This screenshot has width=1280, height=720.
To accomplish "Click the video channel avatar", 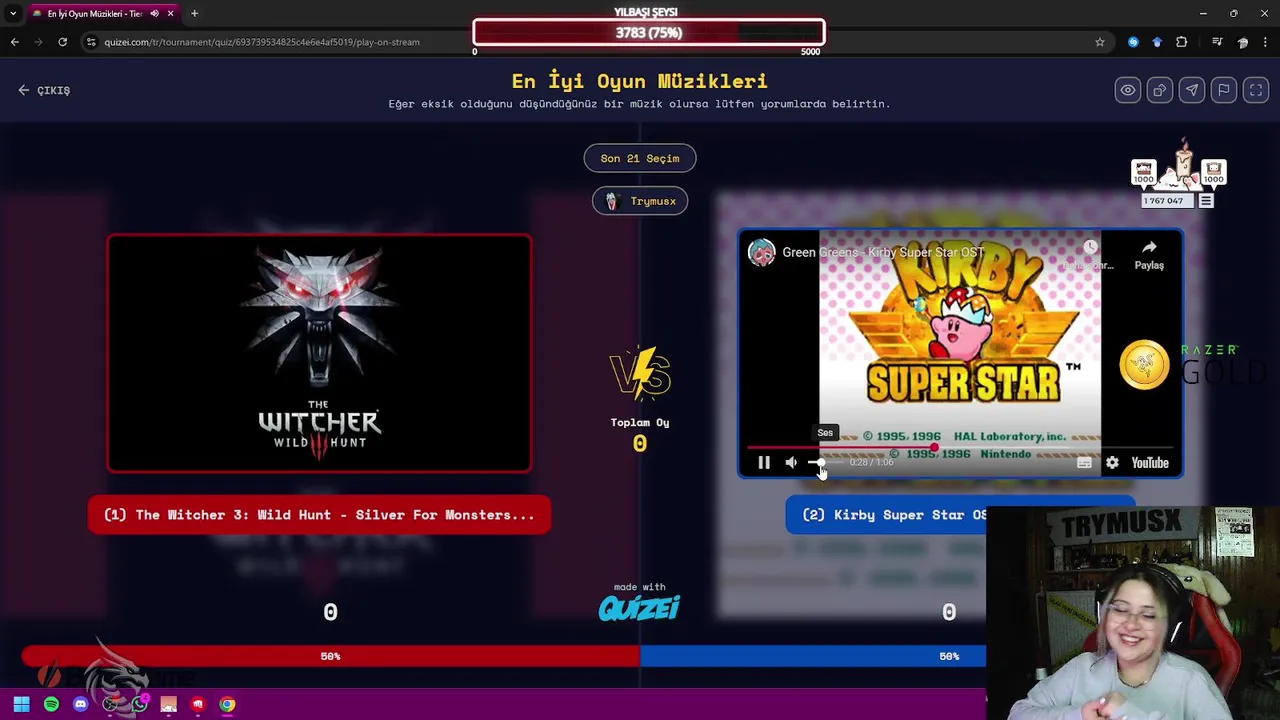I will (762, 252).
